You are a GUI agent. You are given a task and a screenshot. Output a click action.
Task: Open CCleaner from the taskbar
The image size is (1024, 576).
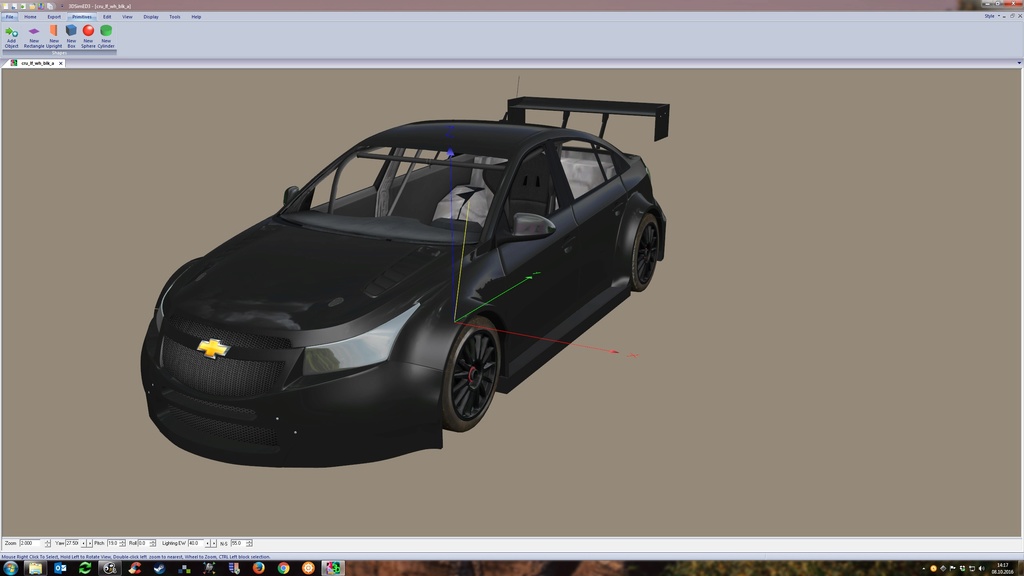pos(135,568)
